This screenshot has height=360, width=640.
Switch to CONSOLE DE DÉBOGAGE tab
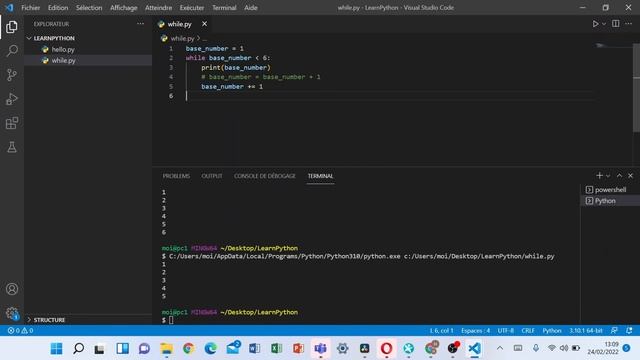[264, 176]
